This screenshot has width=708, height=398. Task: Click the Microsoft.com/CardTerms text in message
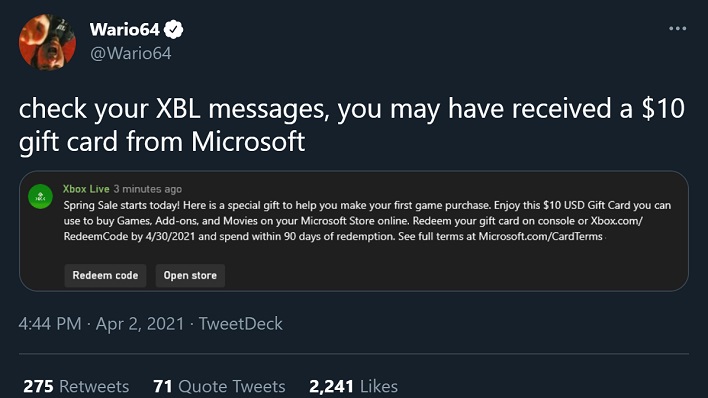(540, 237)
